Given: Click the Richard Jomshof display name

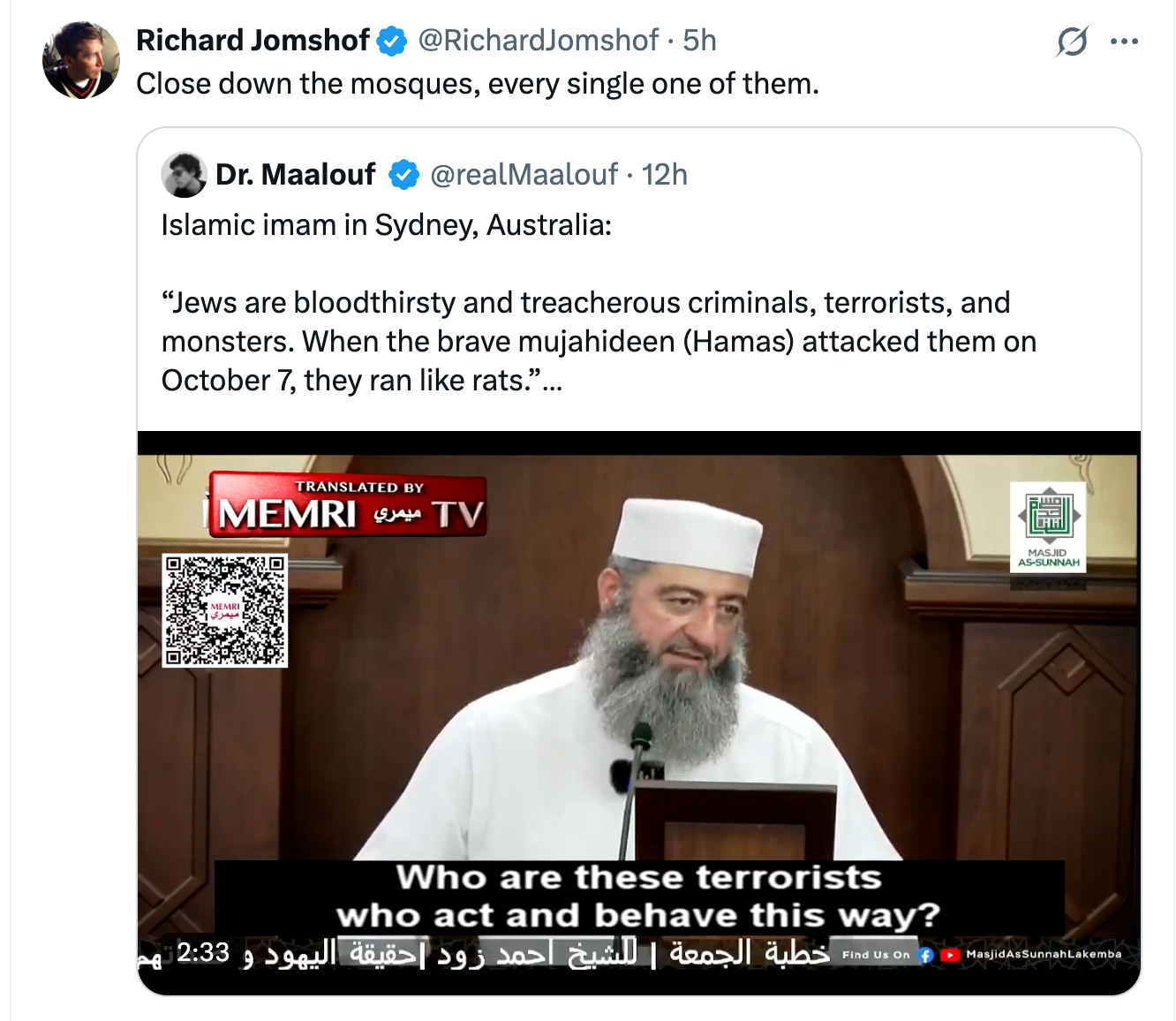Looking at the screenshot, I should coord(253,41).
